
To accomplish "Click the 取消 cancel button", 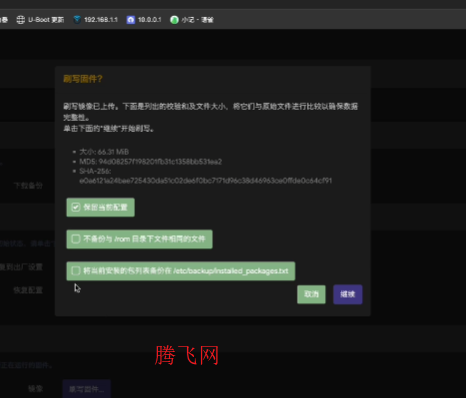I will click(x=311, y=294).
